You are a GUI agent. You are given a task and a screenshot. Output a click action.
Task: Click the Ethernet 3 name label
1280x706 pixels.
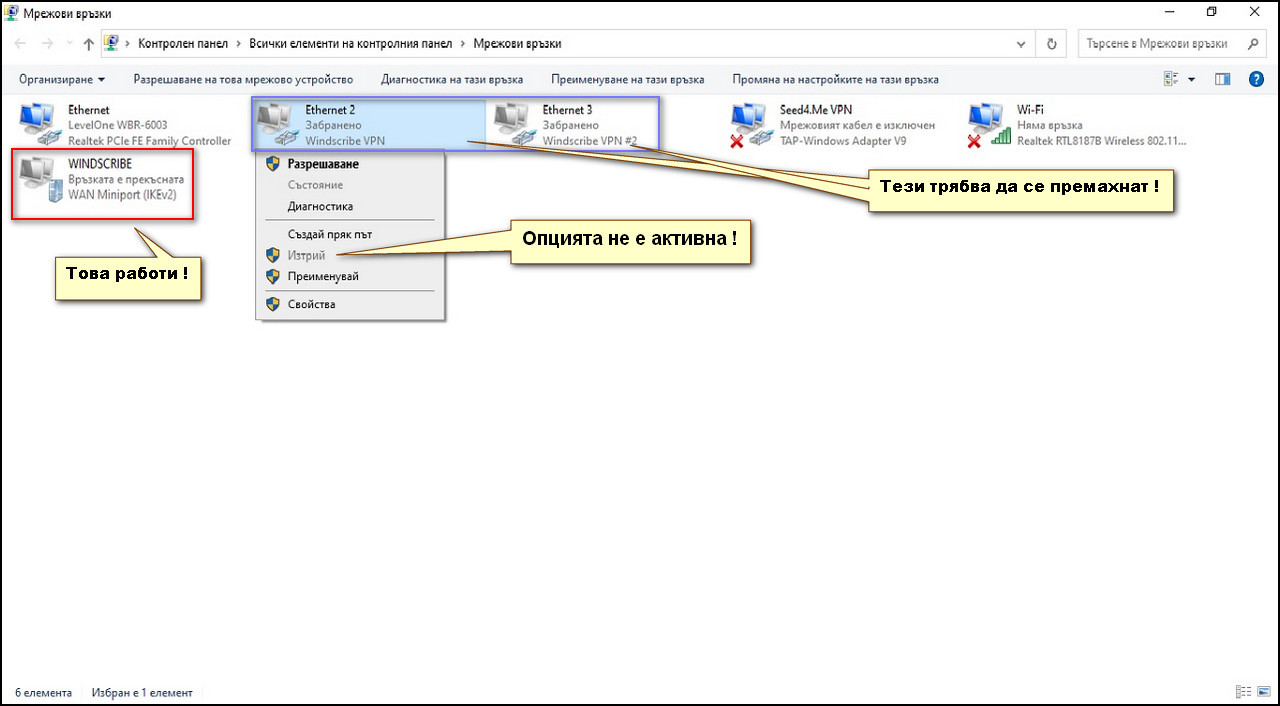(x=567, y=110)
